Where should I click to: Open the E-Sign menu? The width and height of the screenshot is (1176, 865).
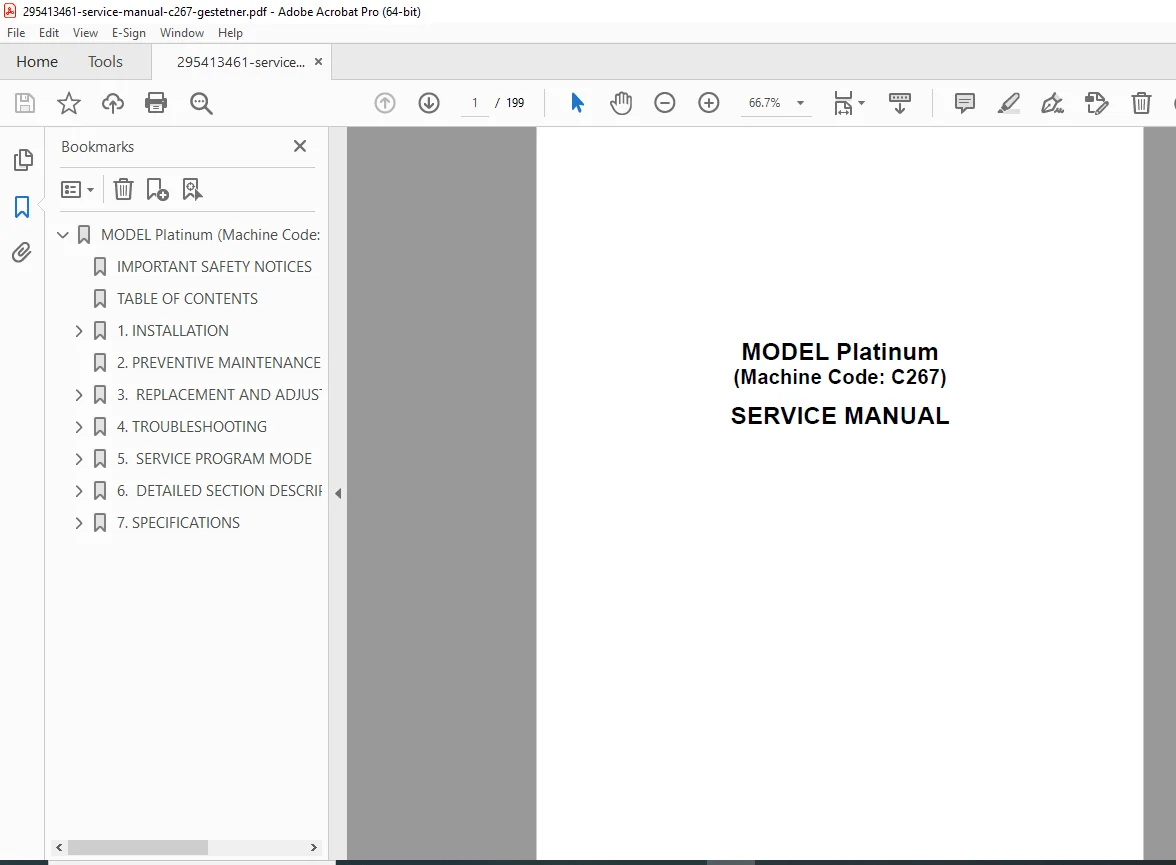(128, 33)
